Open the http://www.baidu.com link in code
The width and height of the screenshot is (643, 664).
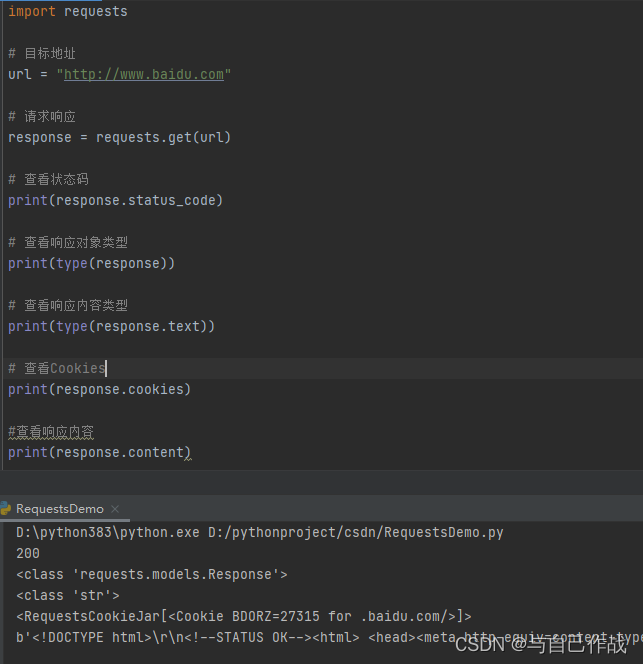click(144, 75)
